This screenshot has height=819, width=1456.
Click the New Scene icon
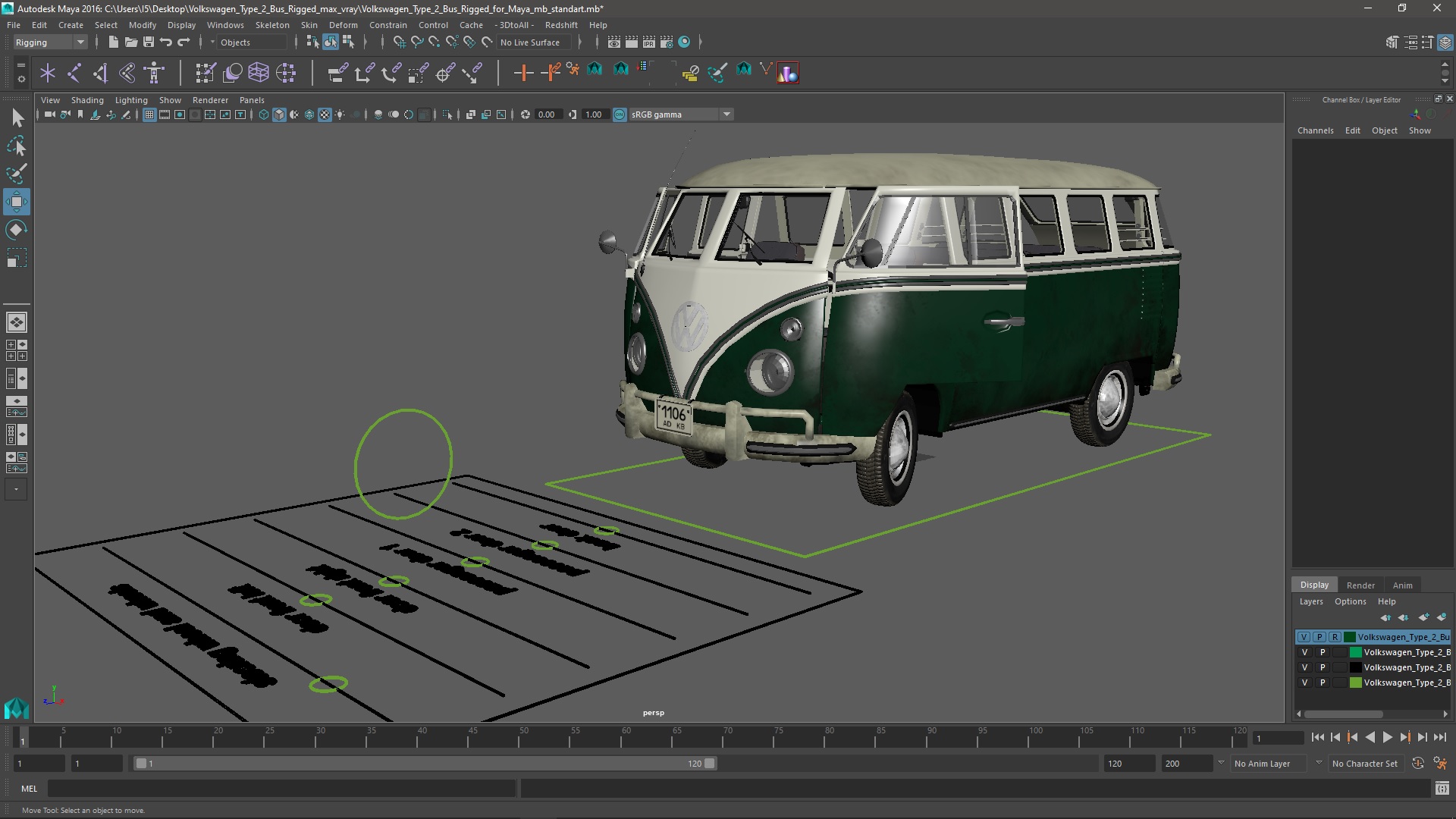pyautogui.click(x=113, y=42)
